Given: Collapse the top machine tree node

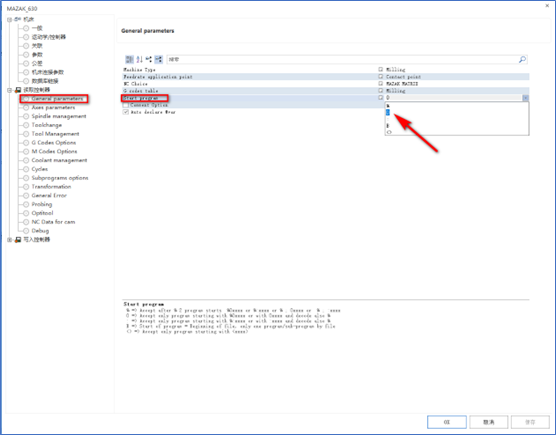Looking at the screenshot, I should pyautogui.click(x=9, y=19).
